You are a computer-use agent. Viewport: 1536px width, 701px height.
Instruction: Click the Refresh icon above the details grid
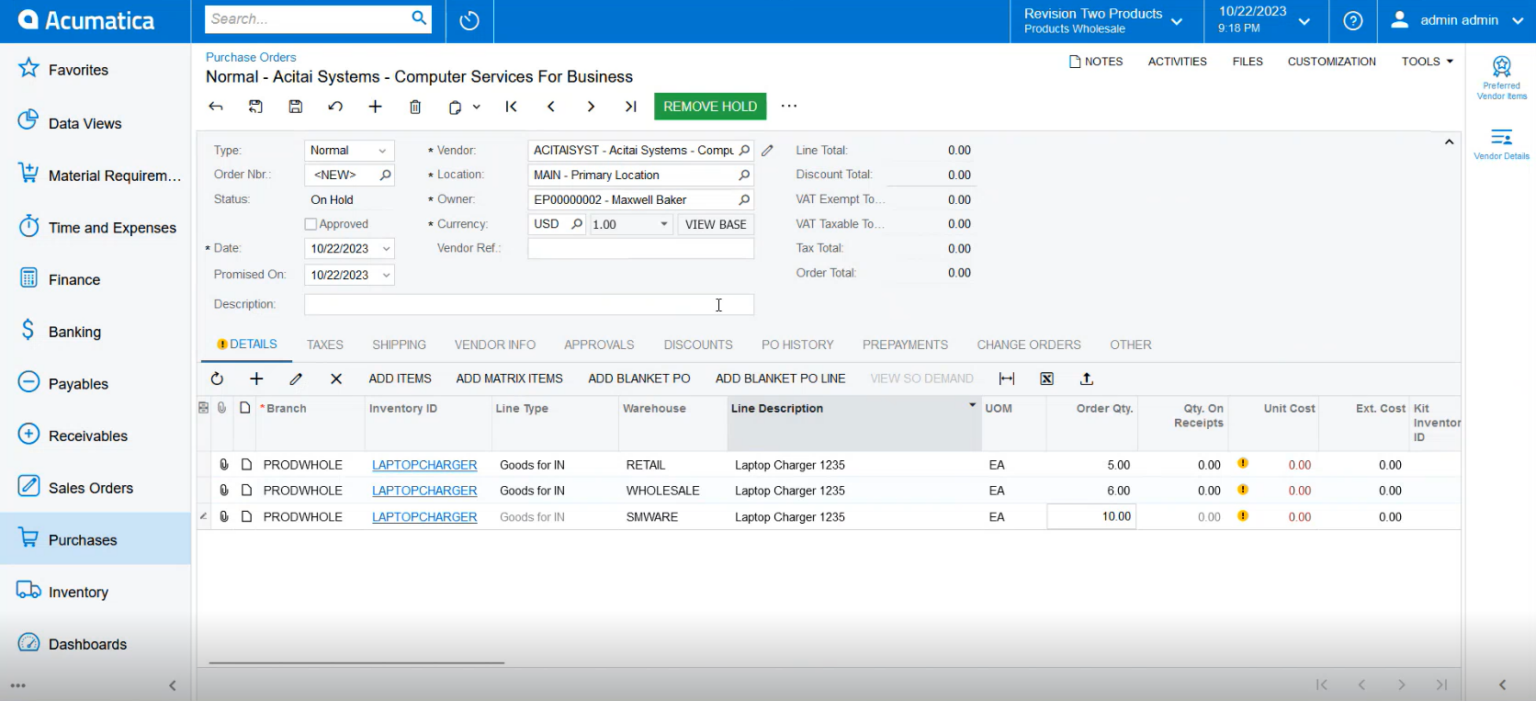pyautogui.click(x=217, y=379)
